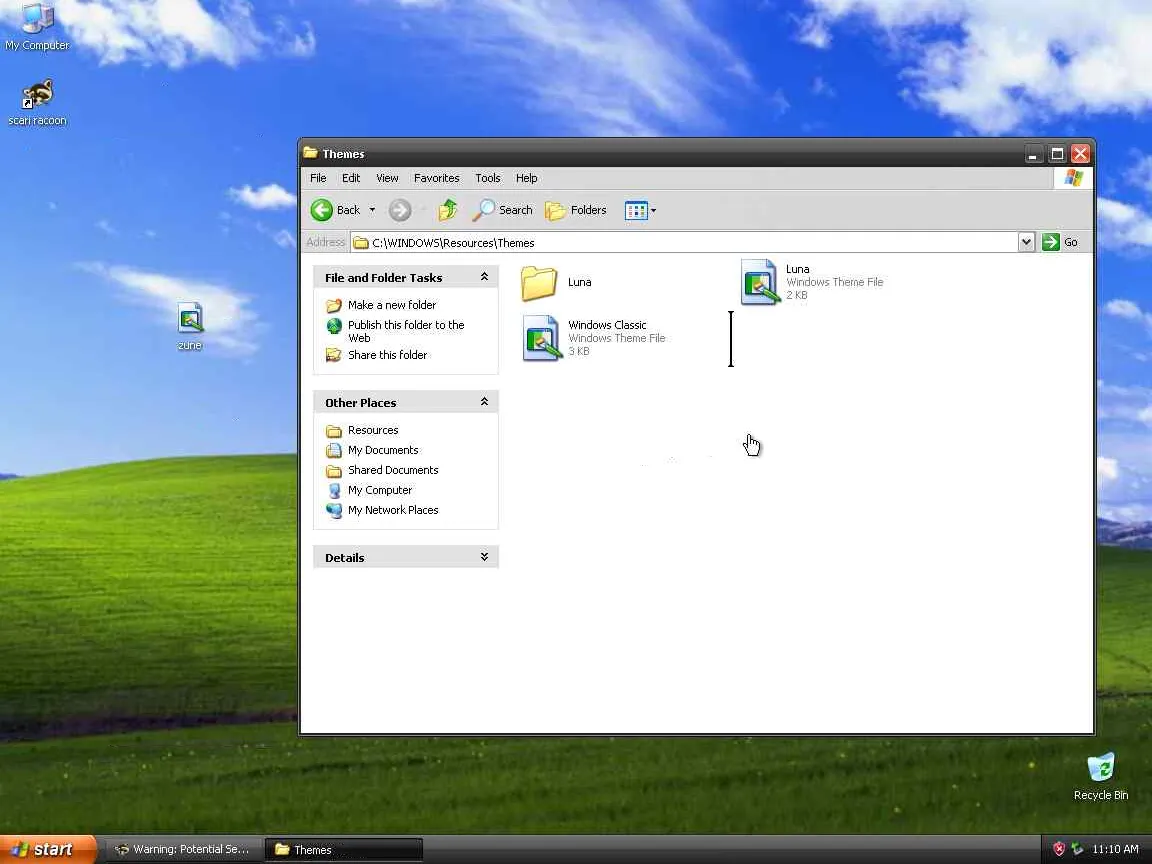Expand the address bar dropdown list
1152x864 pixels.
tap(1026, 242)
